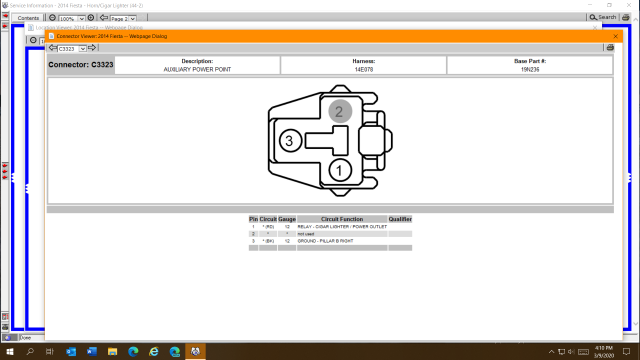Click the Qualifier column header
The image size is (640, 360).
coord(400,219)
